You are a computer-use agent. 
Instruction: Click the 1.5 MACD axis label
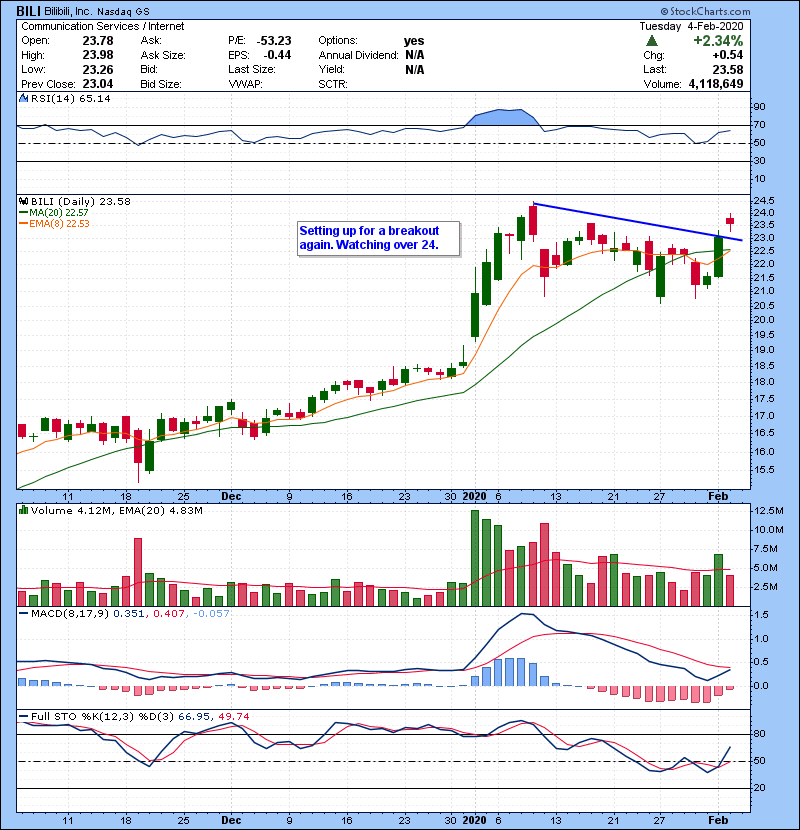click(x=761, y=615)
